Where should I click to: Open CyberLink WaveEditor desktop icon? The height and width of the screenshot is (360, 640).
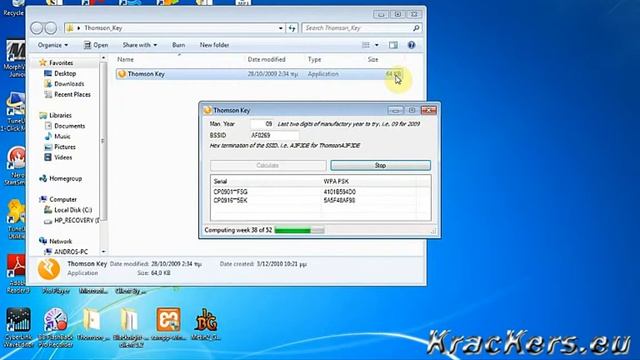[x=18, y=327]
